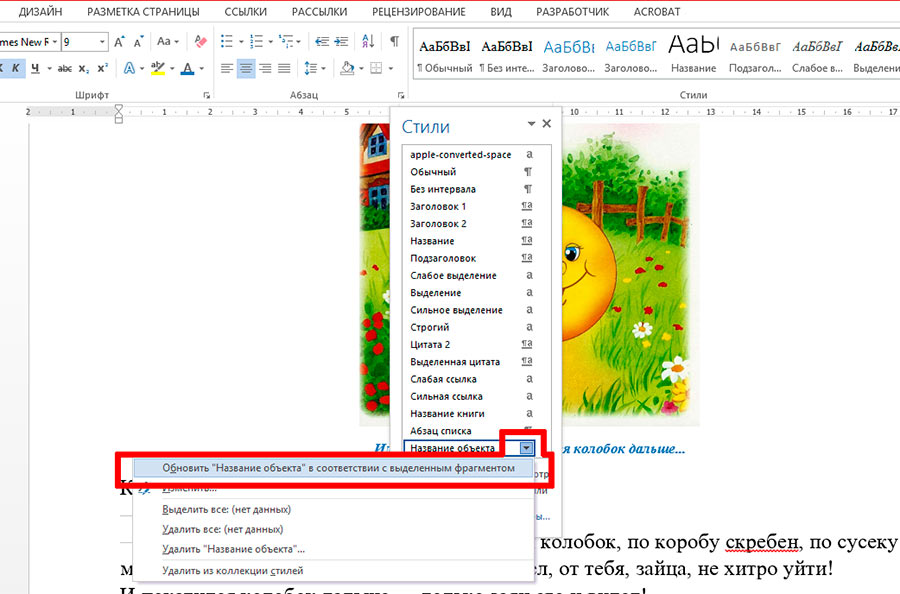Click the Decrease Indent icon
The height and width of the screenshot is (594, 900).
[x=323, y=42]
